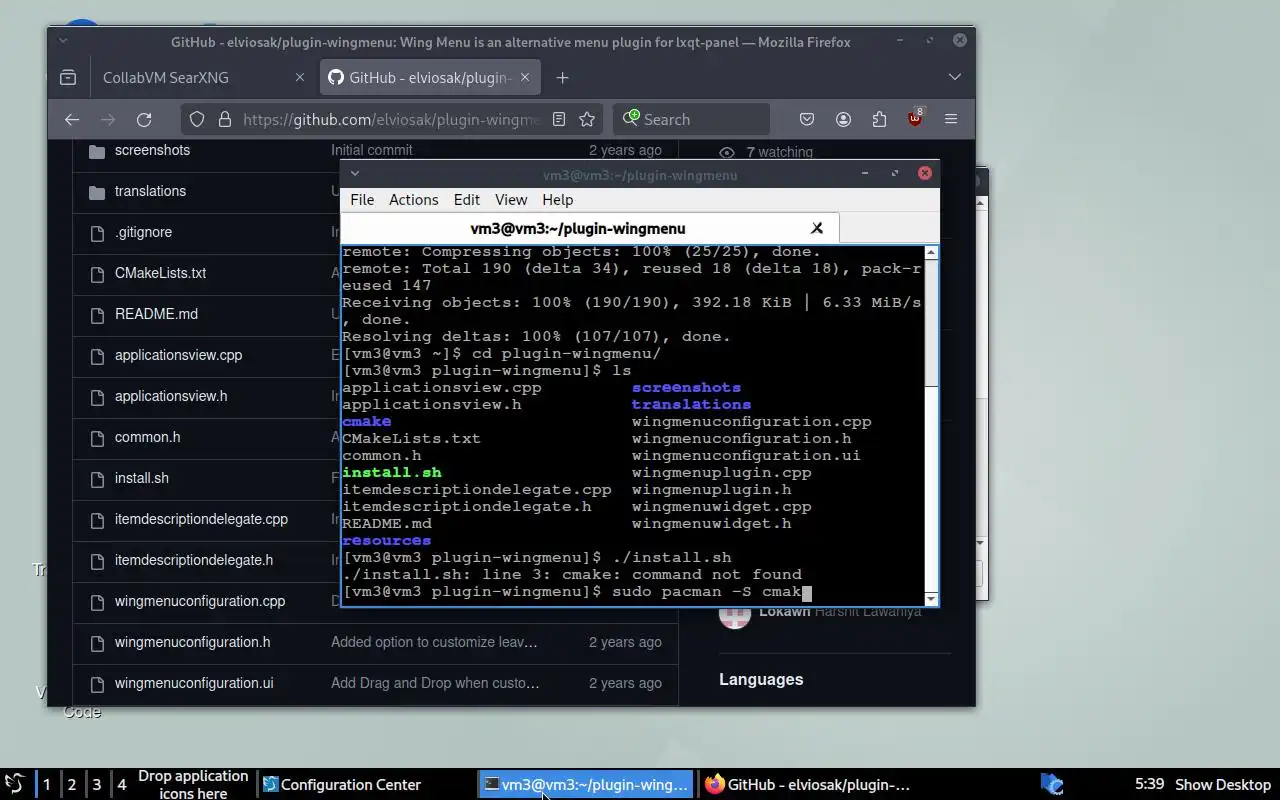
Task: Go back in Firefox
Action: click(x=72, y=119)
